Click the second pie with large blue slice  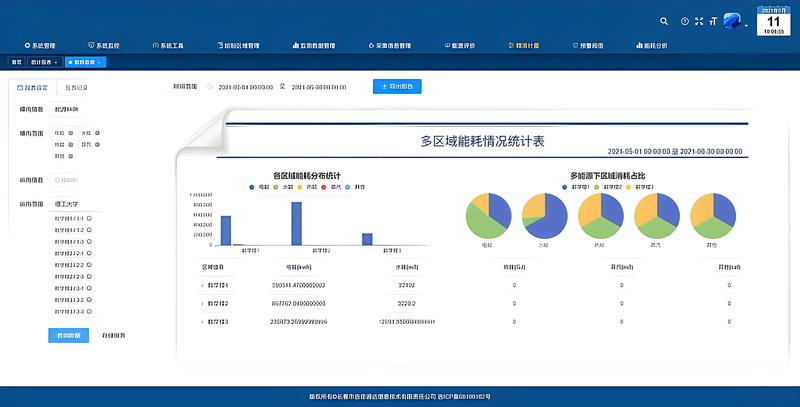[544, 216]
